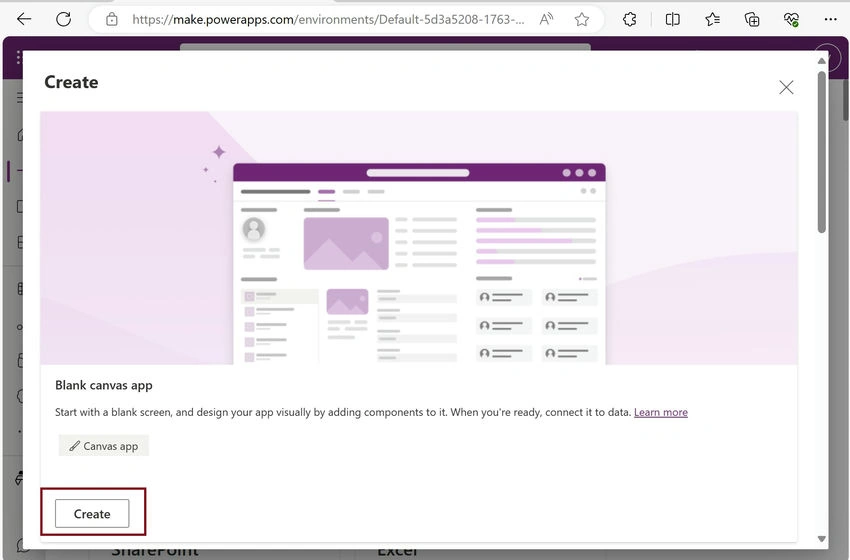
Task: Go back to the previous browser page
Action: pos(24,20)
